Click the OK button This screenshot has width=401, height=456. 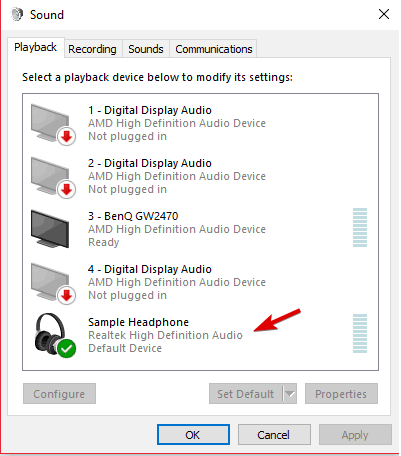[193, 435]
